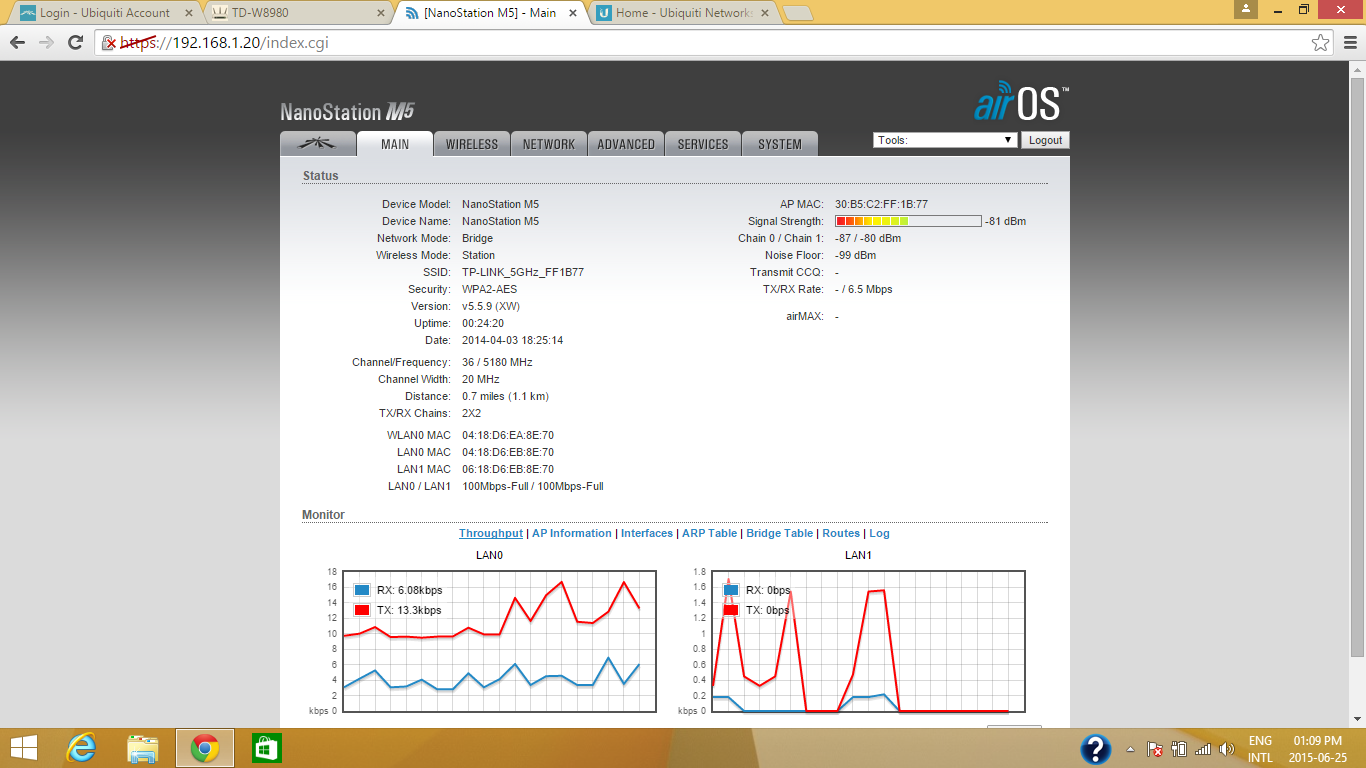Show hidden tray icons arrow
1366x768 pixels.
(x=1131, y=749)
